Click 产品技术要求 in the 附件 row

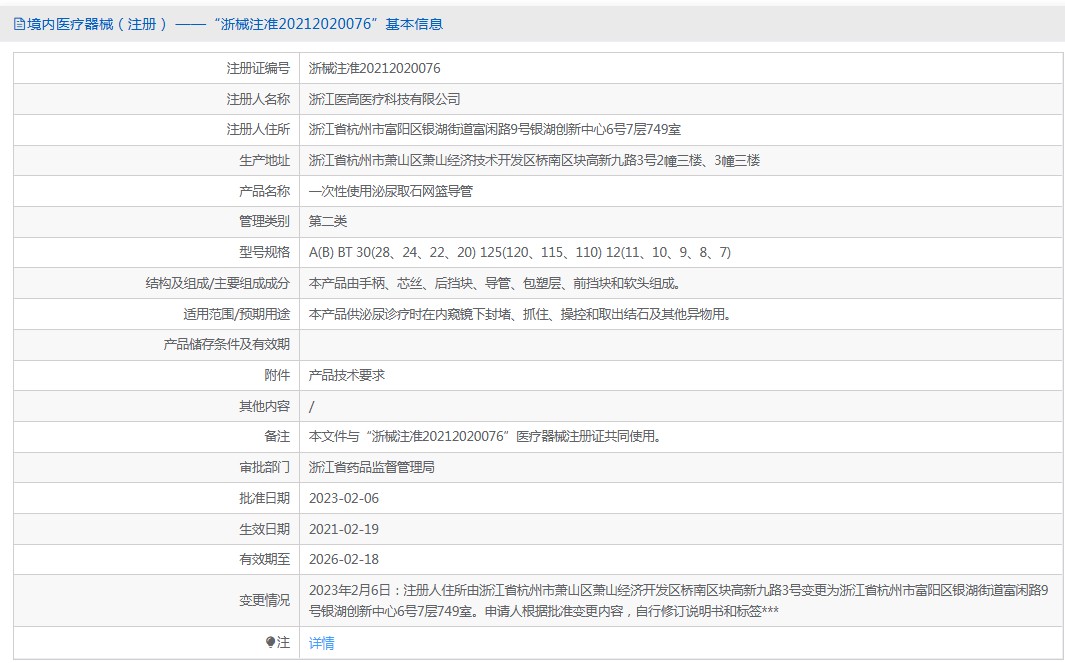pos(346,375)
